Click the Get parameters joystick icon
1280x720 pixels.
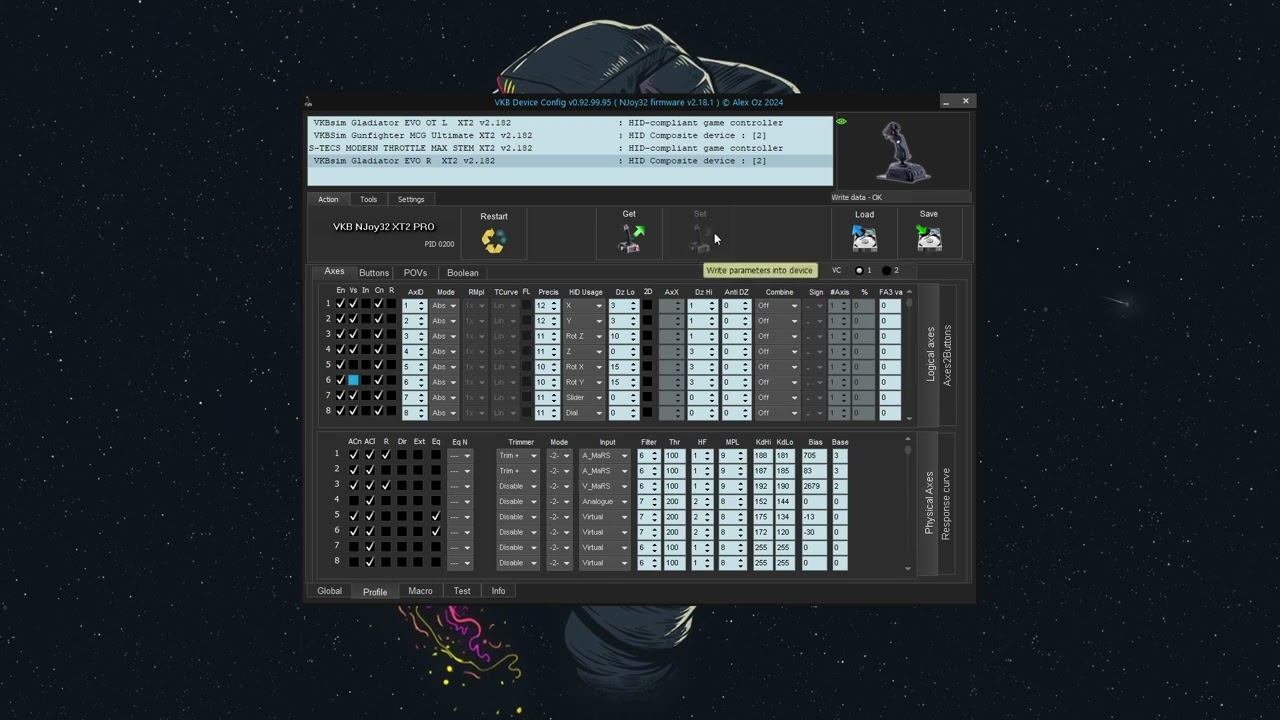[x=631, y=238]
